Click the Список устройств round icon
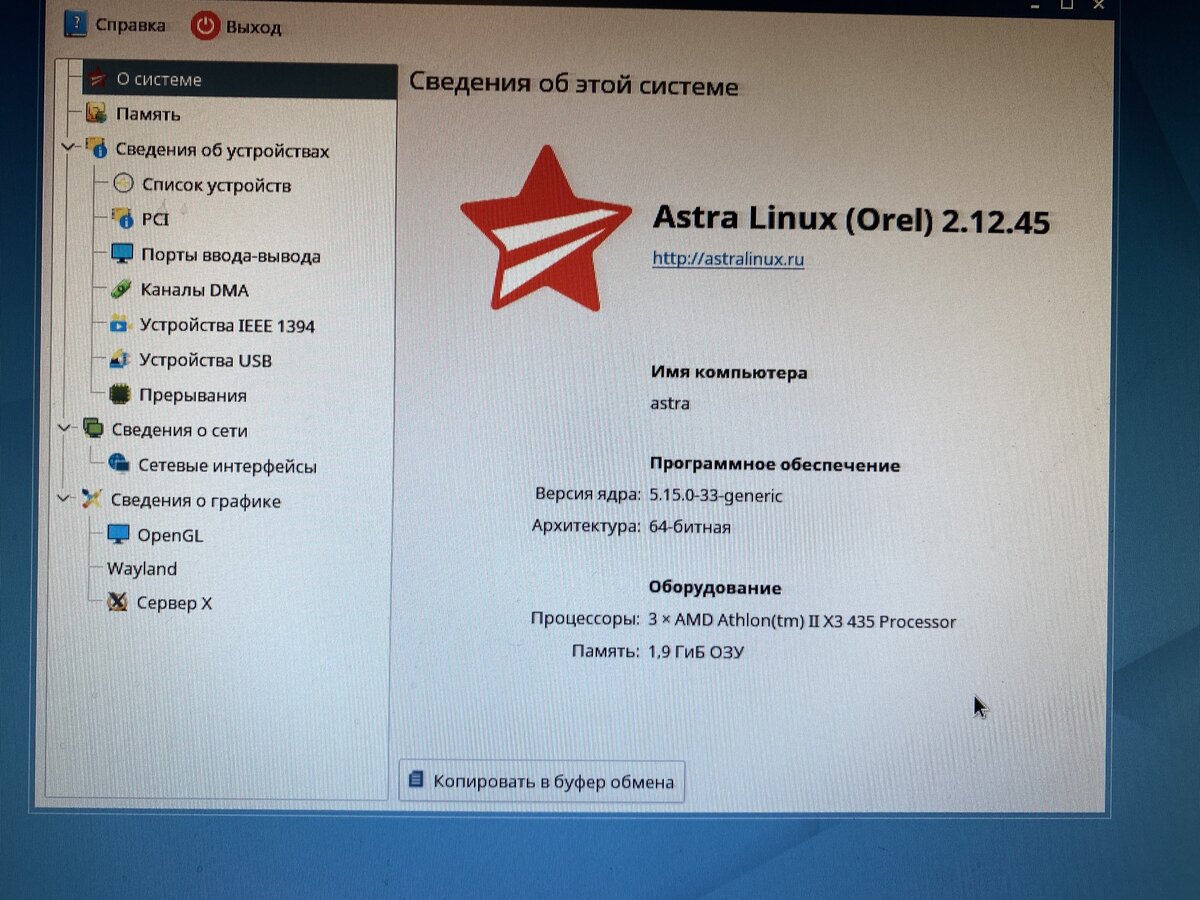The height and width of the screenshot is (900, 1200). tap(123, 184)
